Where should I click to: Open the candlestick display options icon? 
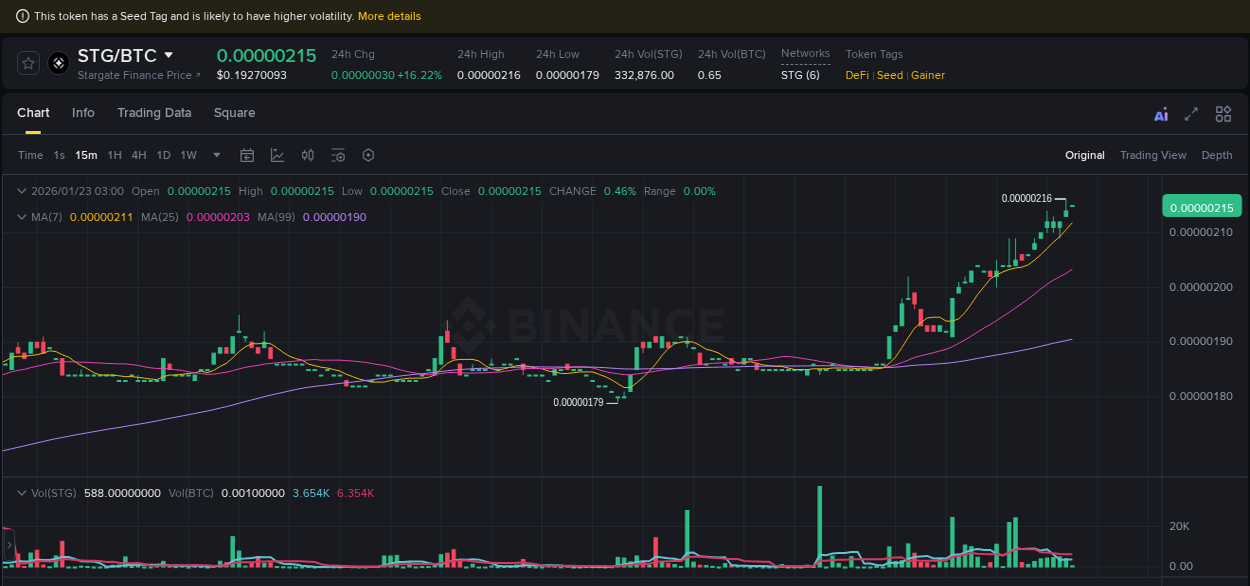[307, 155]
